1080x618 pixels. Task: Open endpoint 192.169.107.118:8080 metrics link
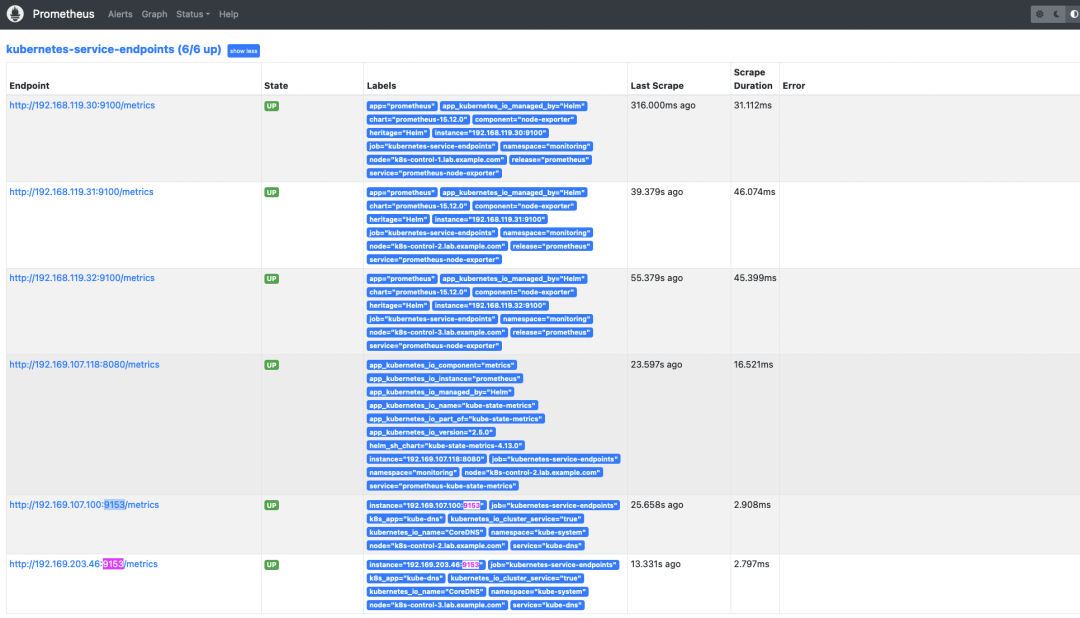[84, 365]
